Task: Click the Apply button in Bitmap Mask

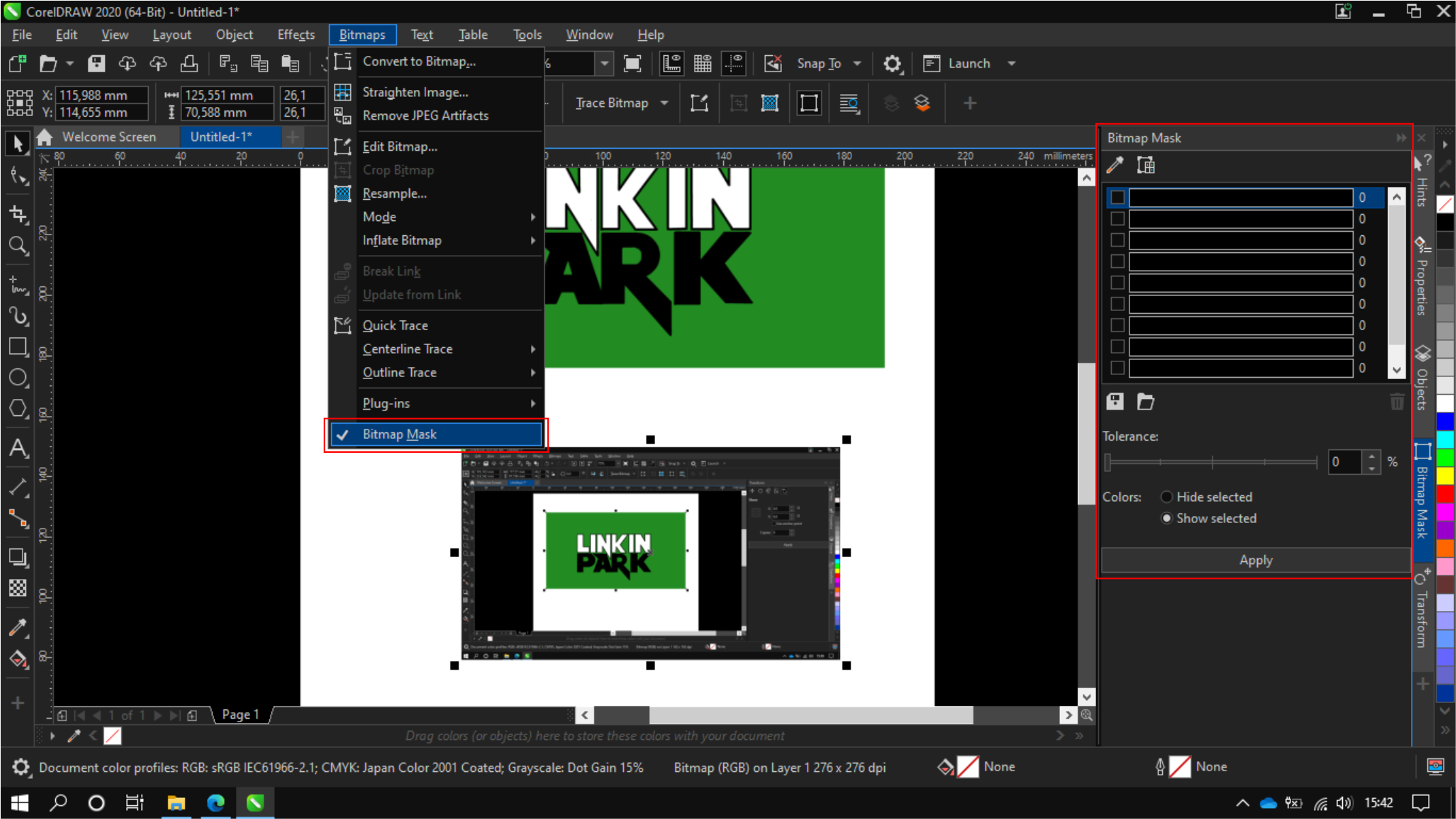Action: 1255,560
